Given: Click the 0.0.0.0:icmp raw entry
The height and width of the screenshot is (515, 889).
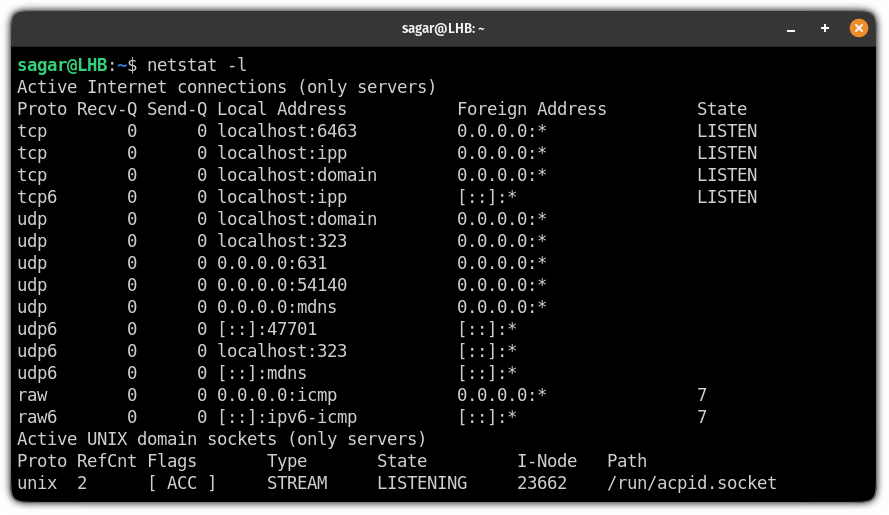Looking at the screenshot, I should pos(277,395).
